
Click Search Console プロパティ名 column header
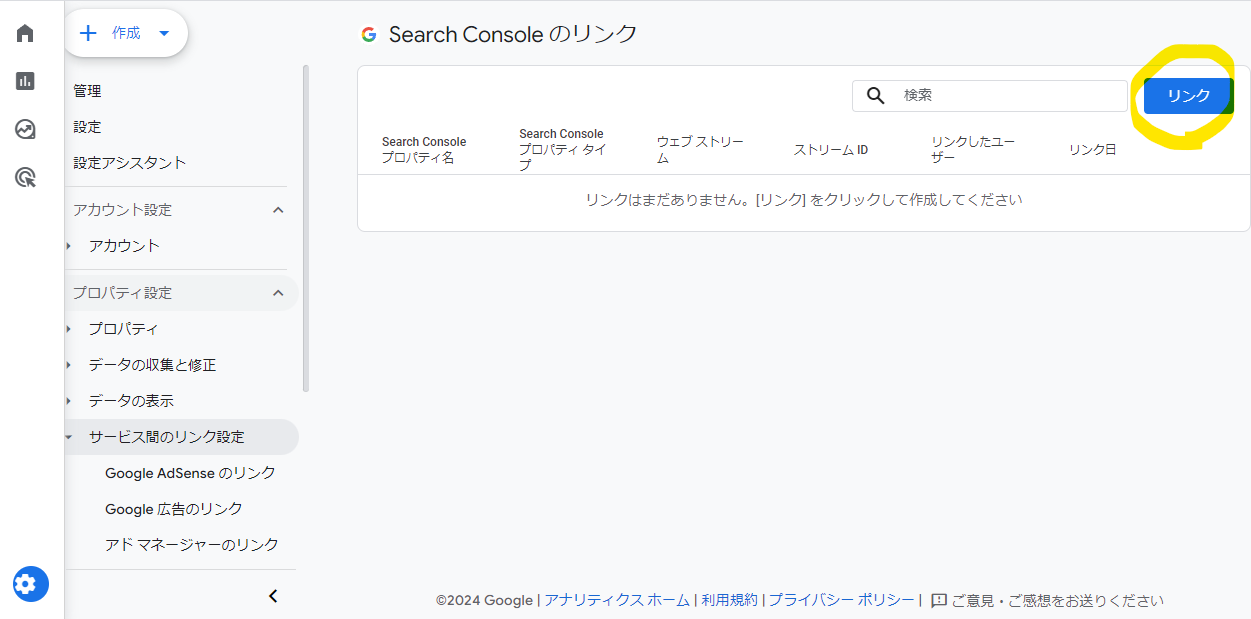[424, 150]
